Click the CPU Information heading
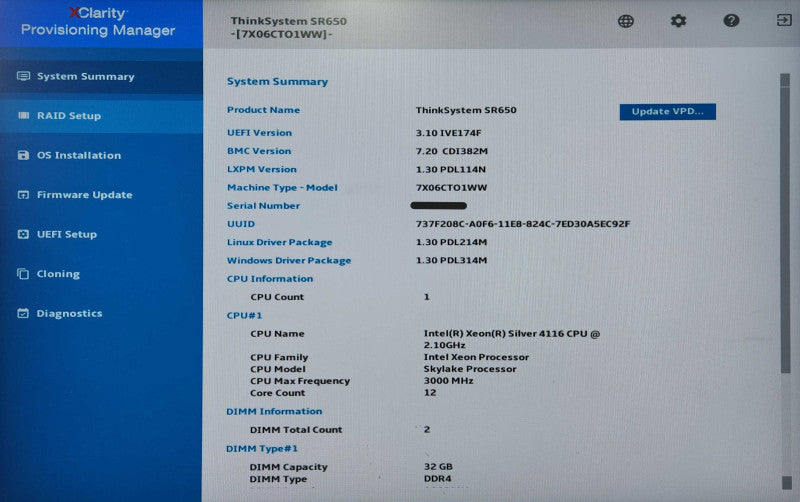This screenshot has width=800, height=502. (270, 279)
